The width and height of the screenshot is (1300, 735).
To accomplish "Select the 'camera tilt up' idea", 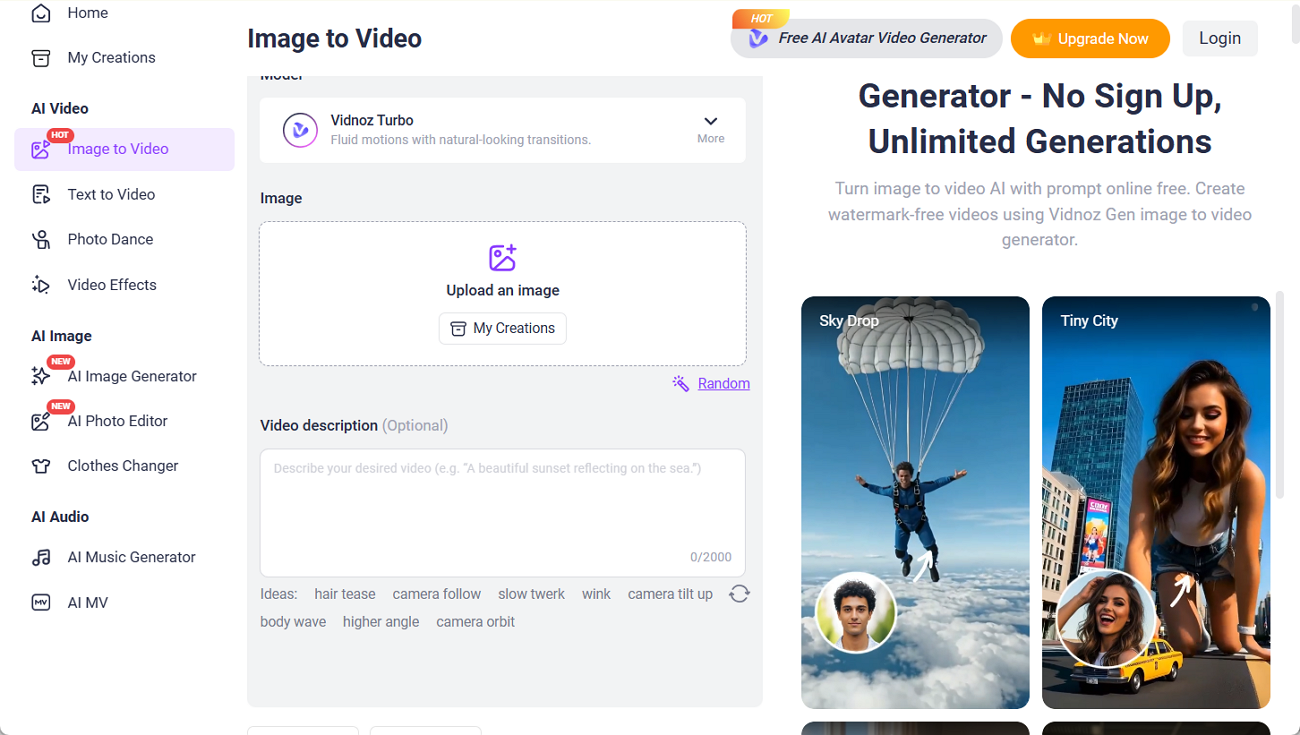I will click(670, 594).
